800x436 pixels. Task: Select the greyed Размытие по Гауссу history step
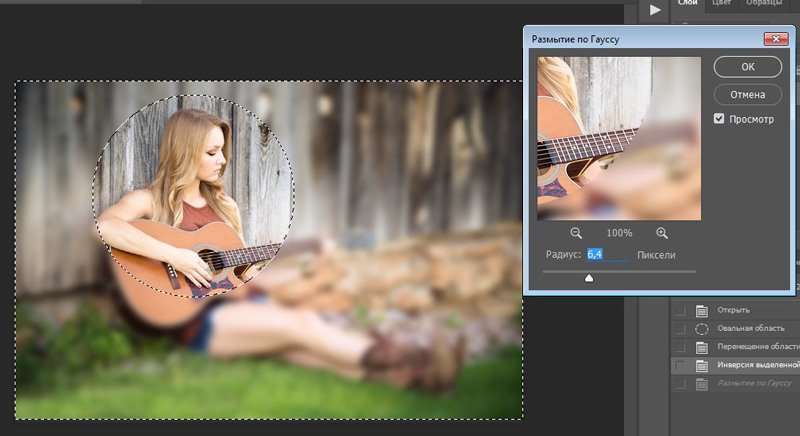point(735,384)
